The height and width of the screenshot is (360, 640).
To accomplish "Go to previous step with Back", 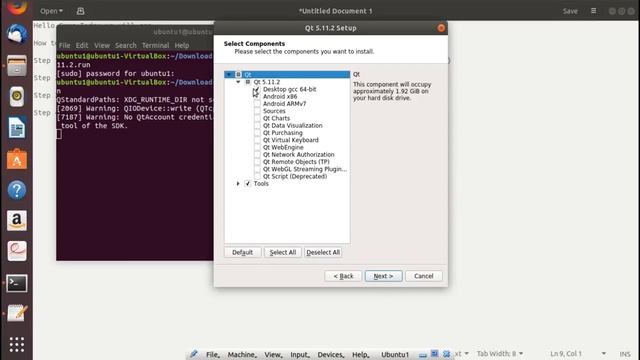I will 343,276.
